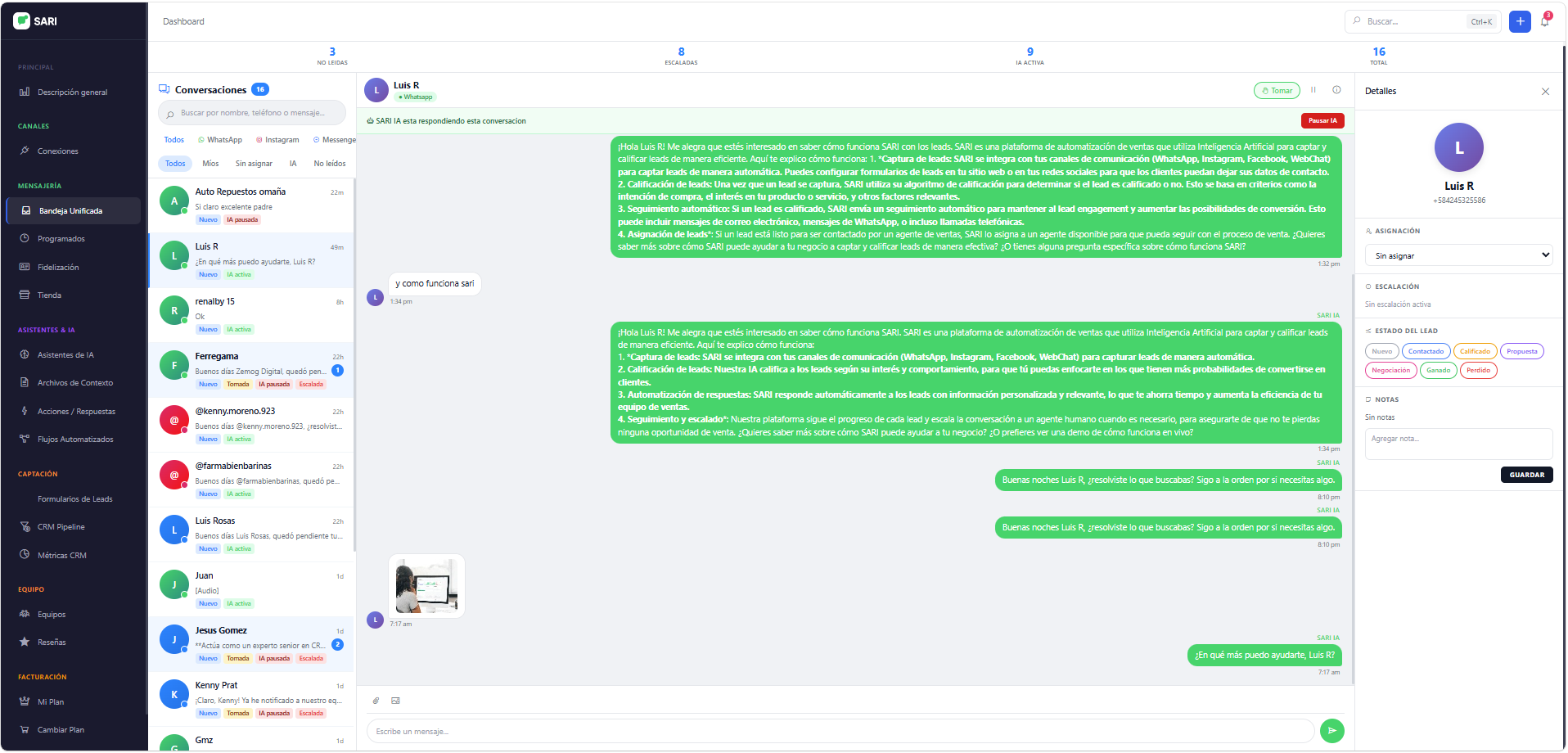Click the blue plus button
1568x753 pixels.
1520,21
